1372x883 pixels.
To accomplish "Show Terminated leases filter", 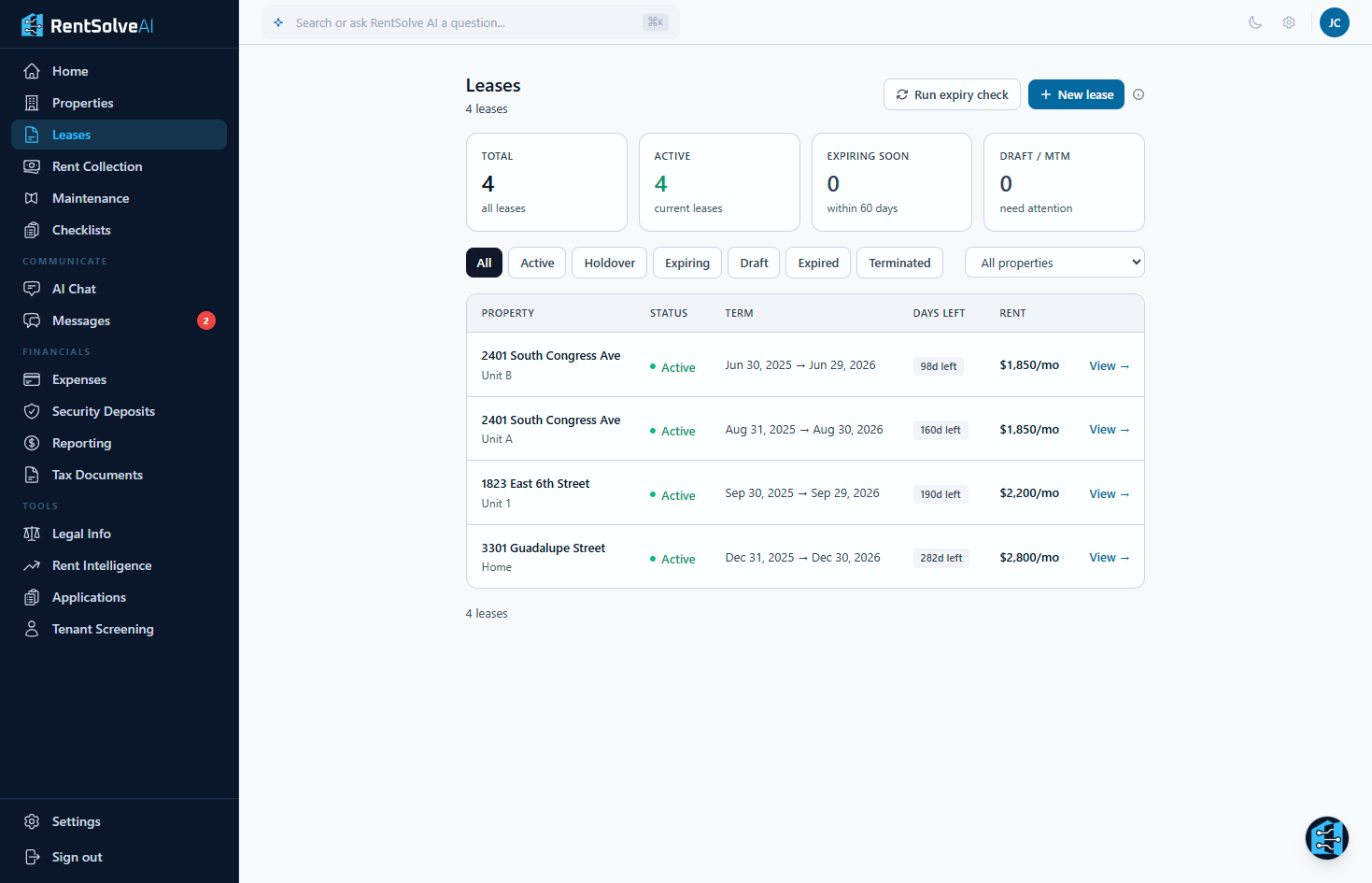I will pos(899,263).
